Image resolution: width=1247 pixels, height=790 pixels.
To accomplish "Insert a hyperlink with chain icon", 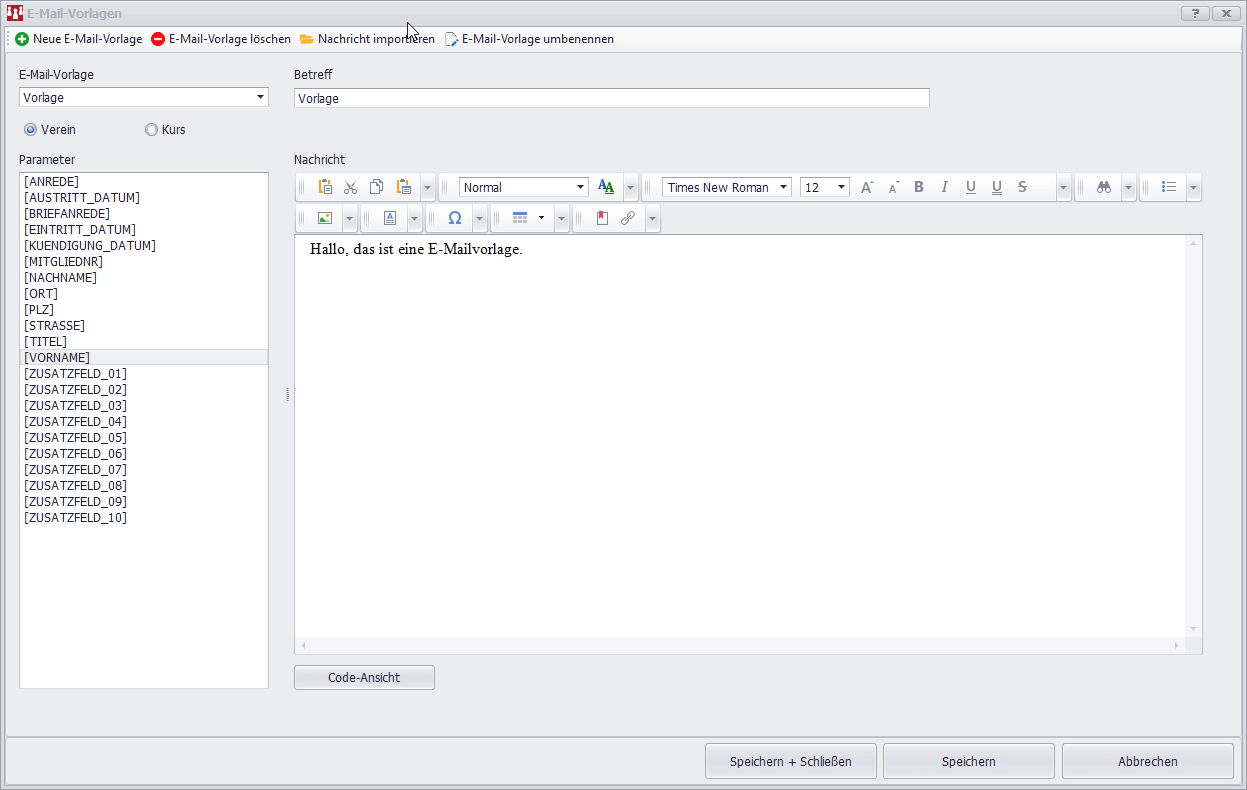I will (628, 218).
